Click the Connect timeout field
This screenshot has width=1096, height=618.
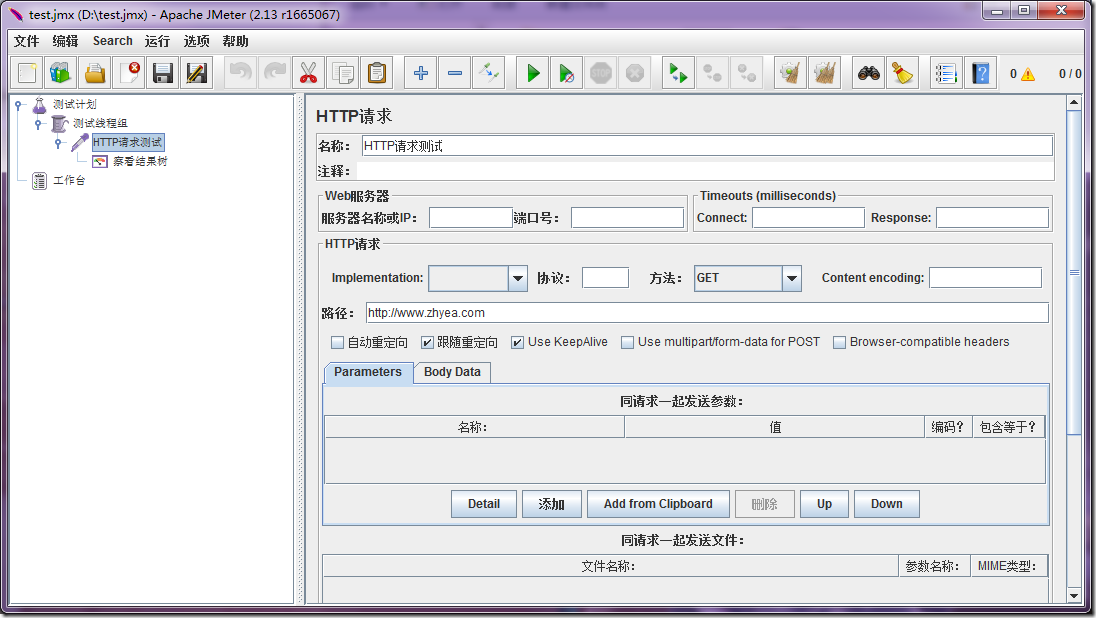[808, 218]
